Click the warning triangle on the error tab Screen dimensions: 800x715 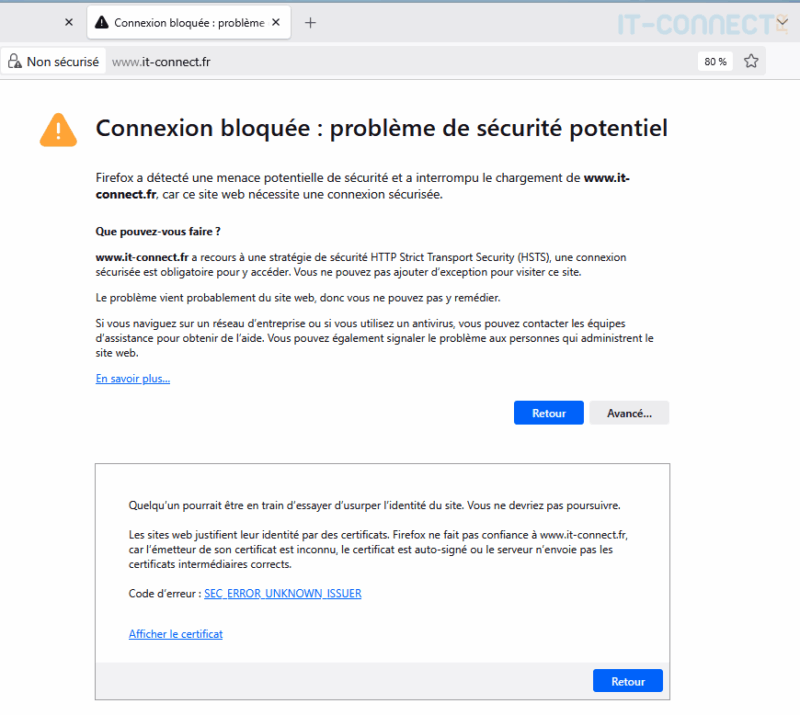(x=103, y=21)
